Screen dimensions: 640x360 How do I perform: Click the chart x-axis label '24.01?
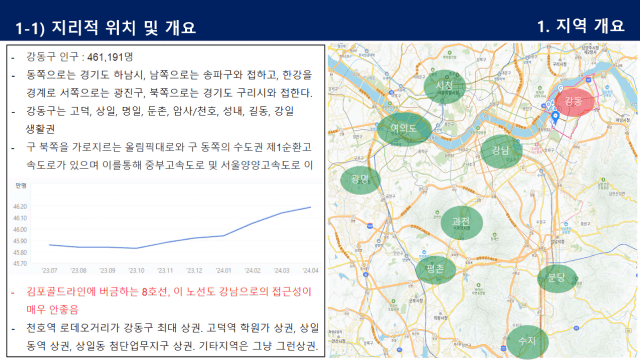click(x=223, y=271)
